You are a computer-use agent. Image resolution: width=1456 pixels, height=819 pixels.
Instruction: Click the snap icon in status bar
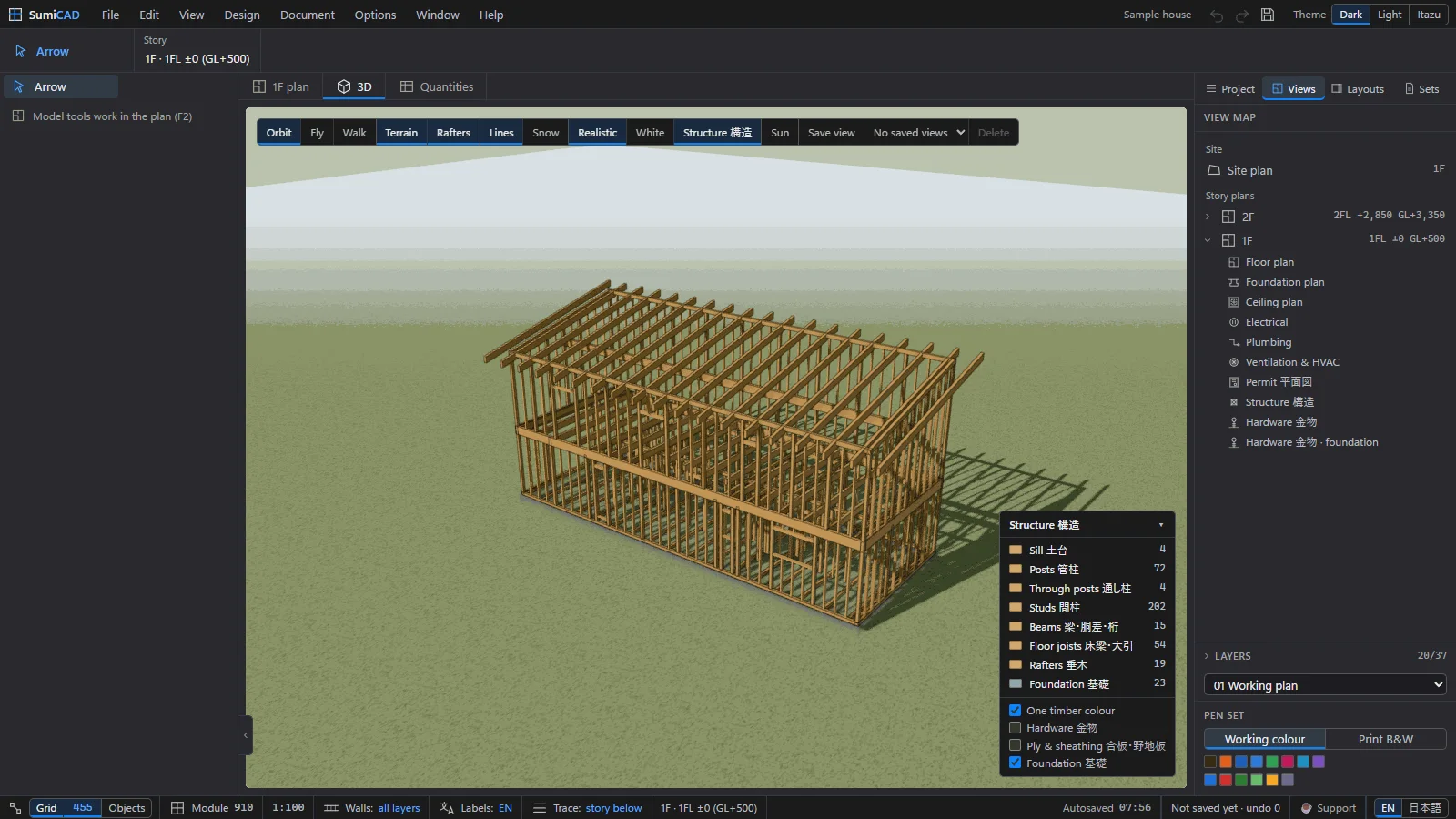15,808
